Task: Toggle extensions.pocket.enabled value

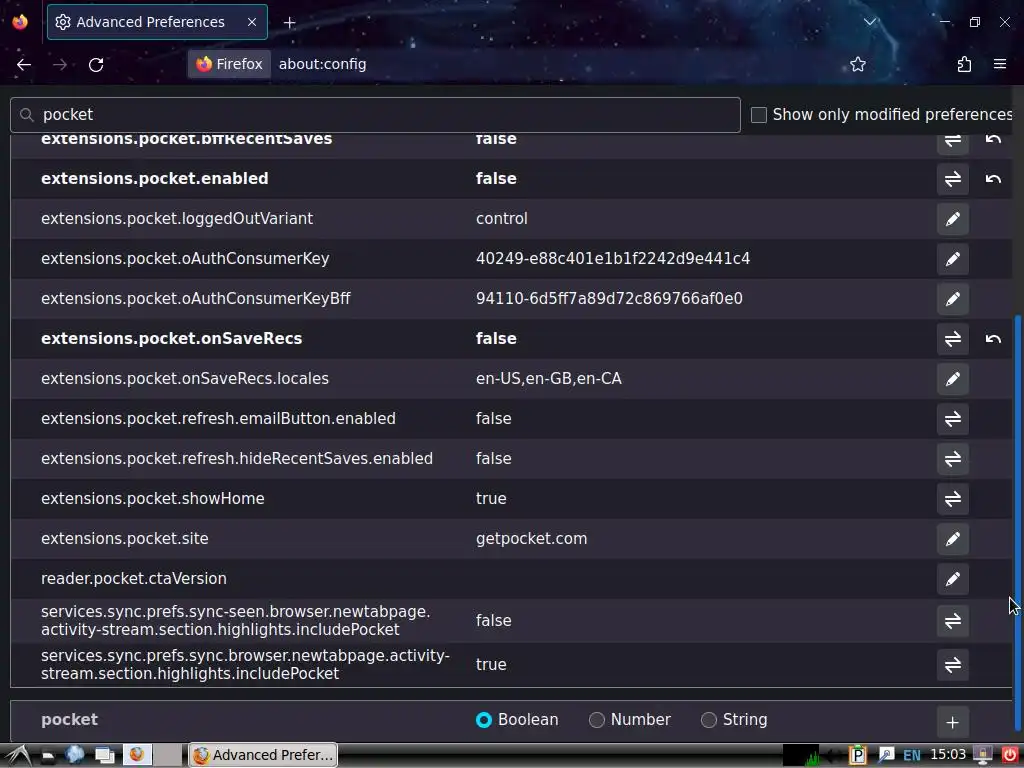Action: coord(952,178)
